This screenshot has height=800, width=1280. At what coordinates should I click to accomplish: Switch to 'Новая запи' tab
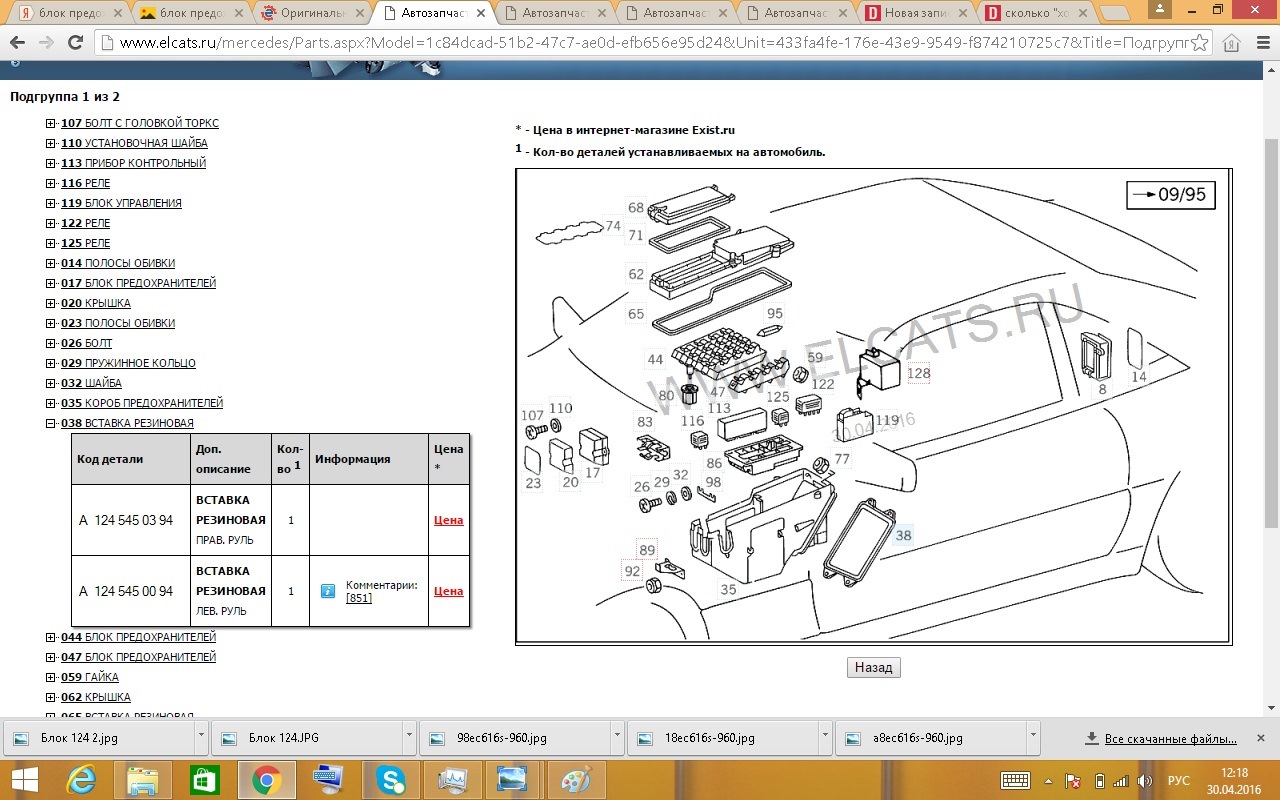916,14
